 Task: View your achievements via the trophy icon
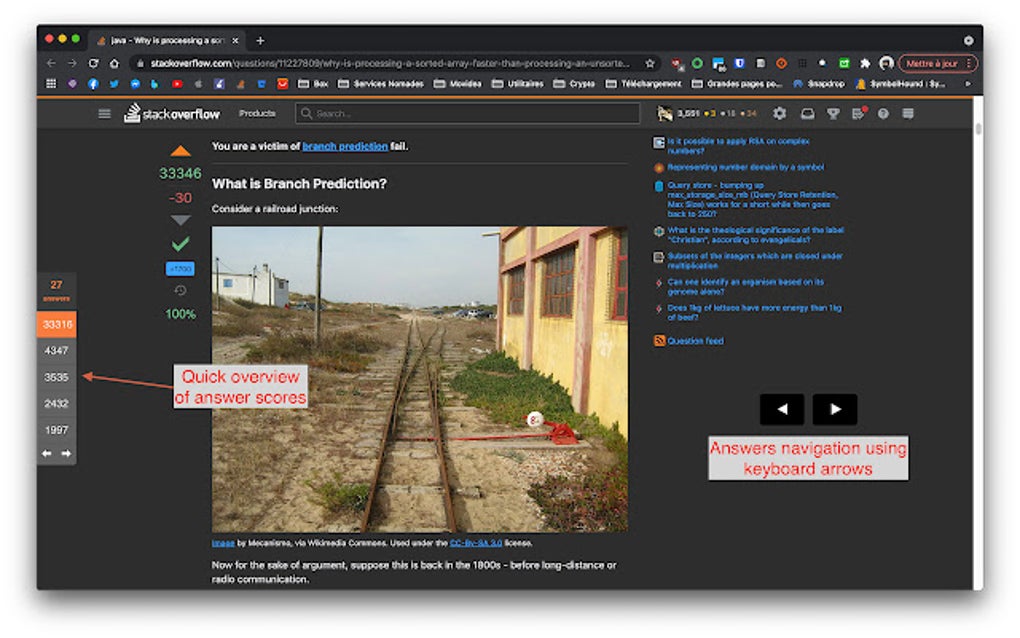[835, 114]
